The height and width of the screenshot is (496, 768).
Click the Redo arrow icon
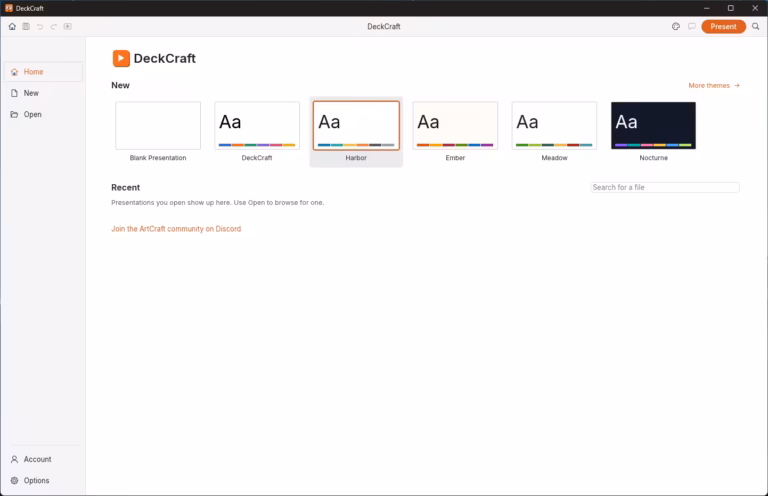[x=53, y=26]
